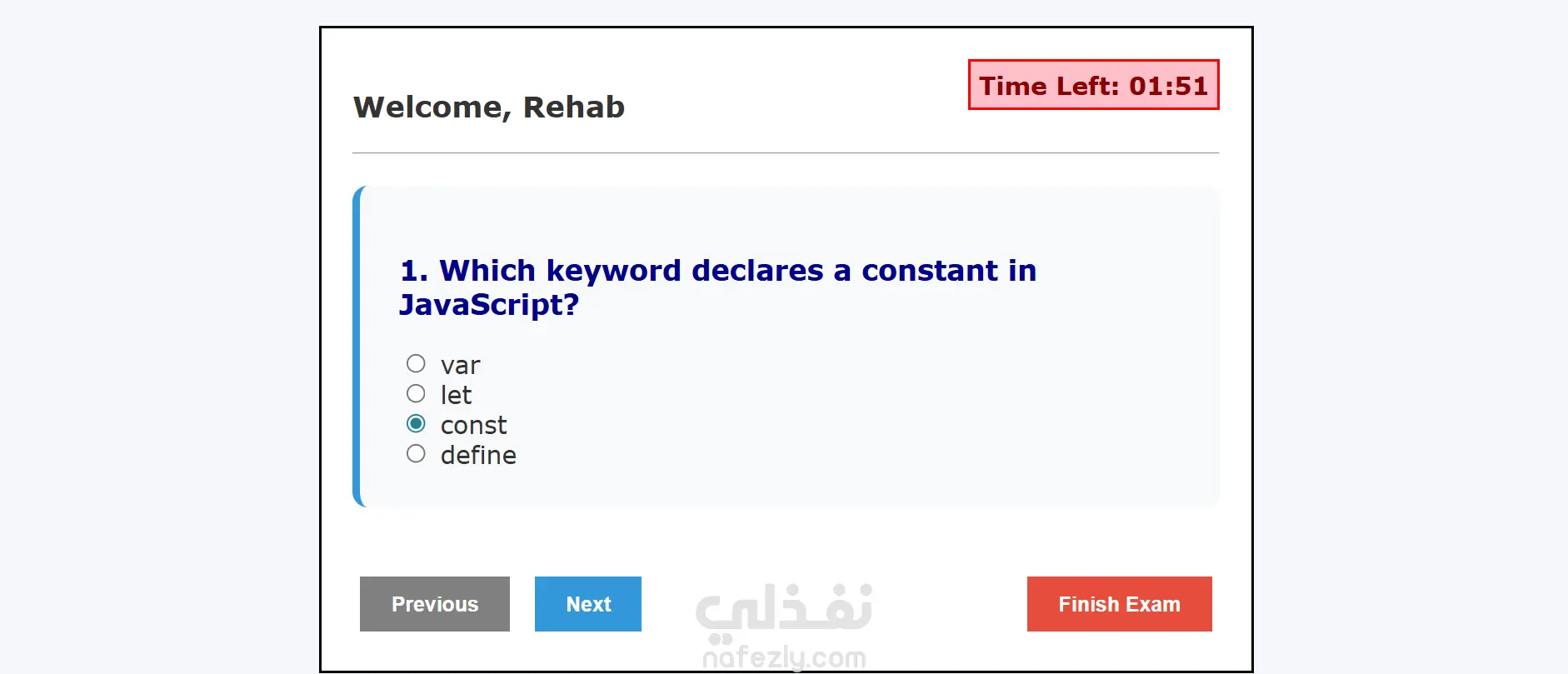Select the 'var' radio button
This screenshot has width=1568, height=674.
click(x=416, y=364)
